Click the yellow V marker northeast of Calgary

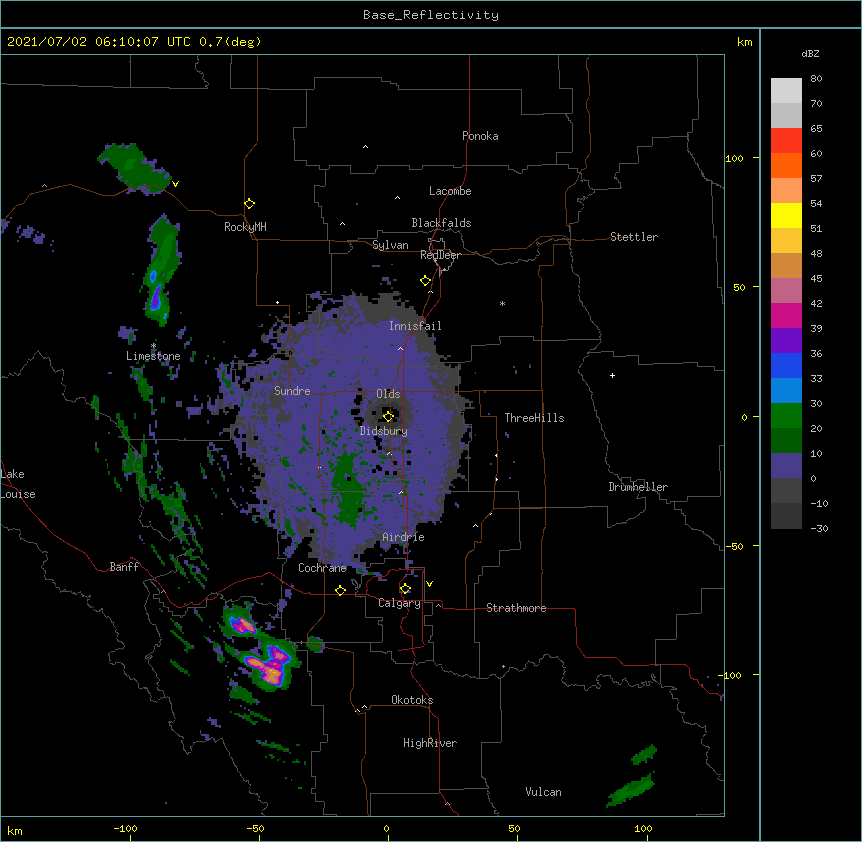click(429, 584)
